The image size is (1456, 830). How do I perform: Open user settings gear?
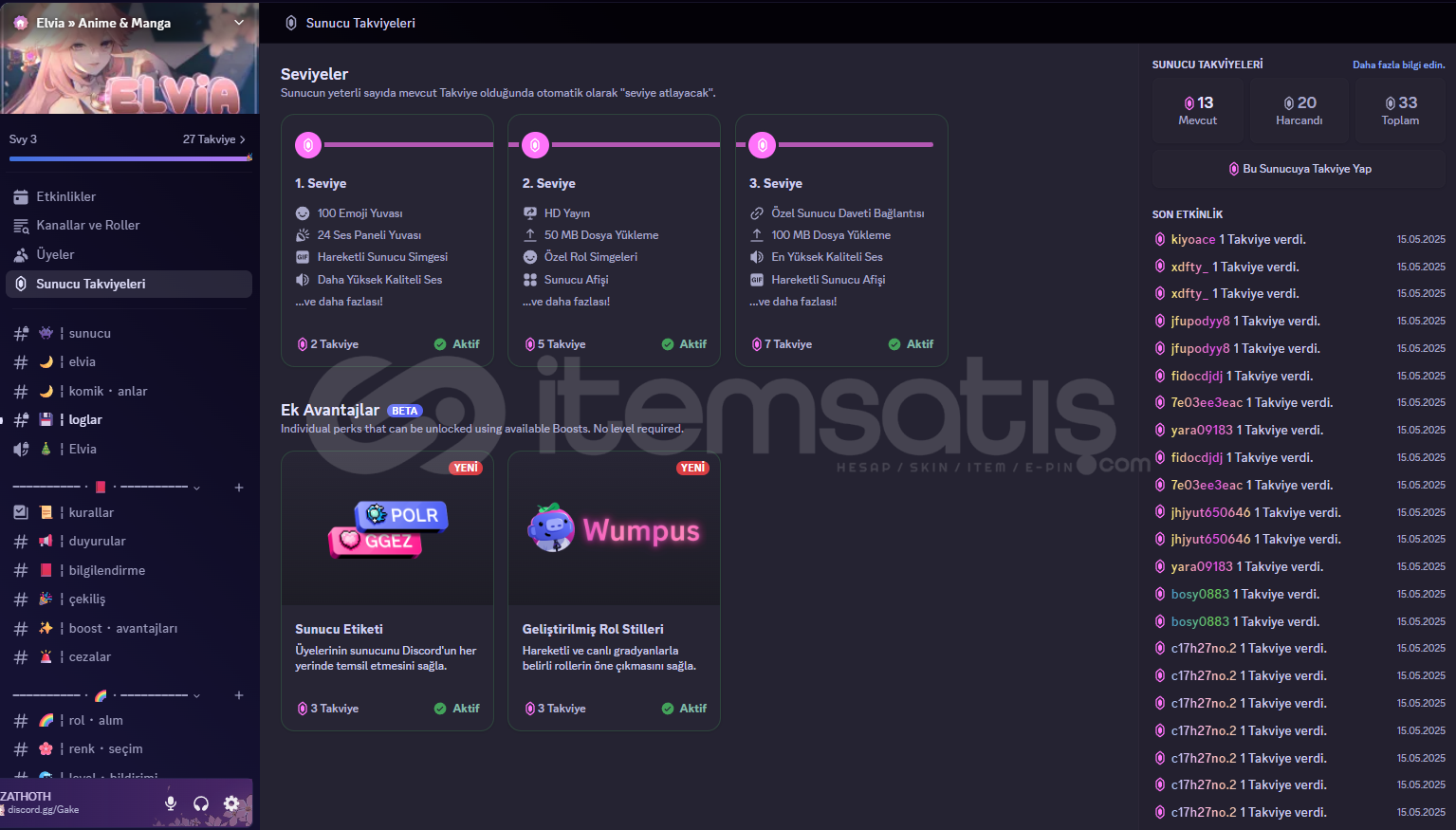[231, 803]
